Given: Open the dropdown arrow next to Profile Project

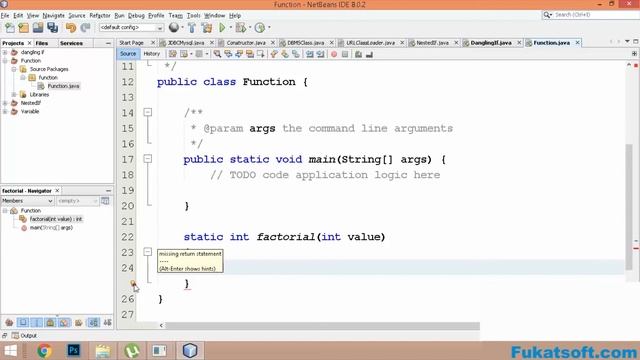Looking at the screenshot, I should tap(269, 28).
